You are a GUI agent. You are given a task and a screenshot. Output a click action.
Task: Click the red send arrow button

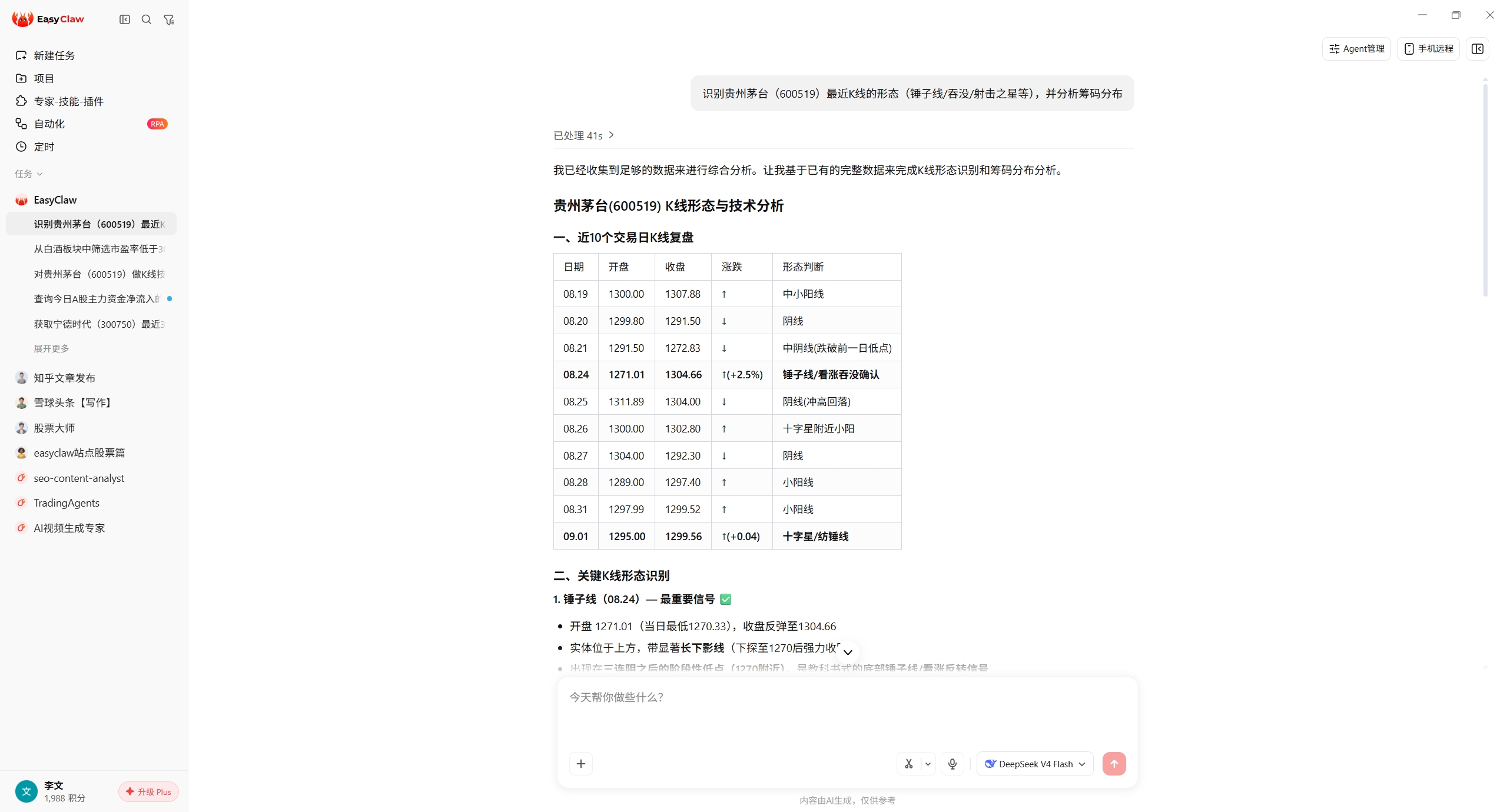[x=1114, y=764]
